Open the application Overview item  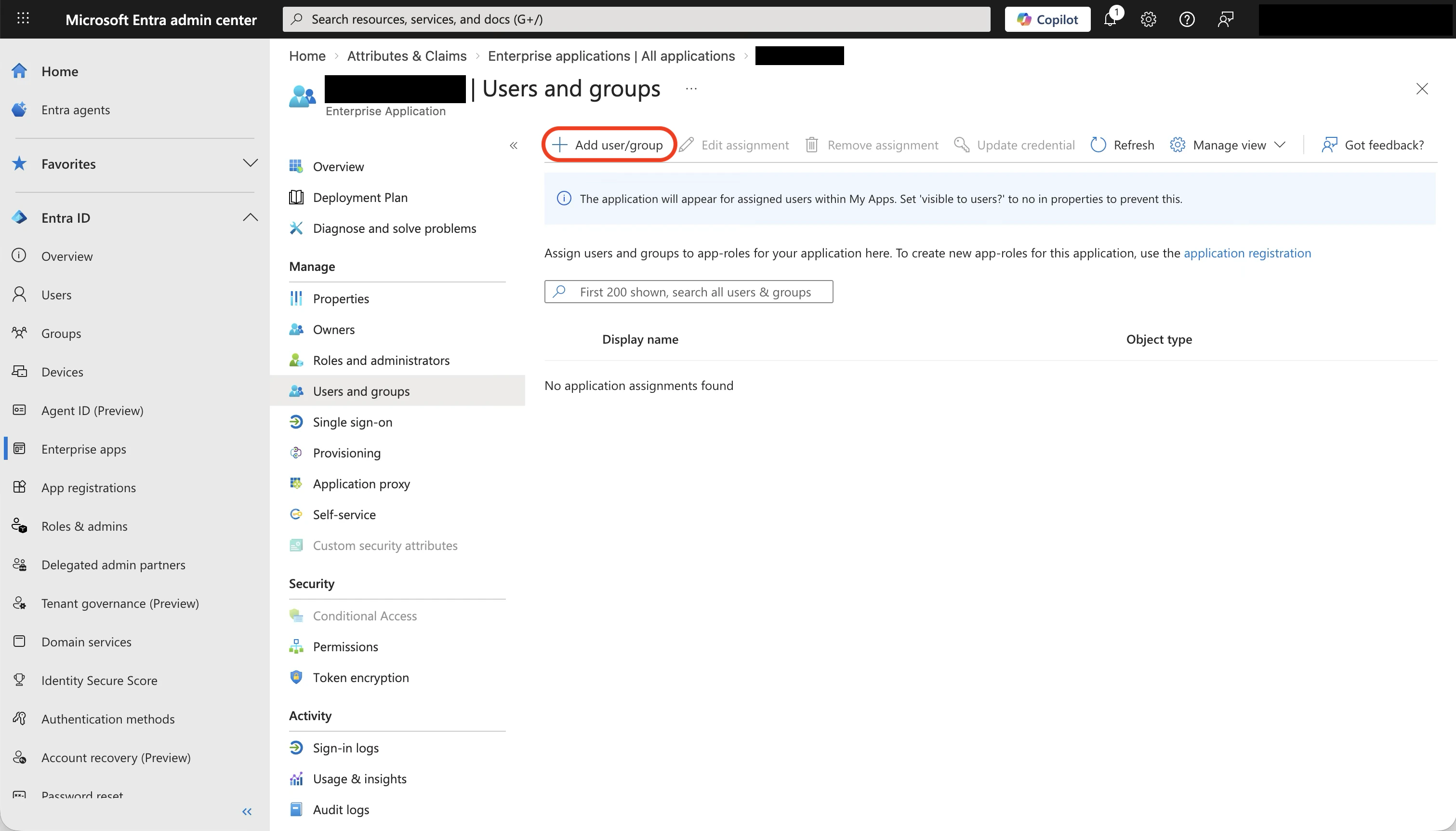[x=338, y=167]
